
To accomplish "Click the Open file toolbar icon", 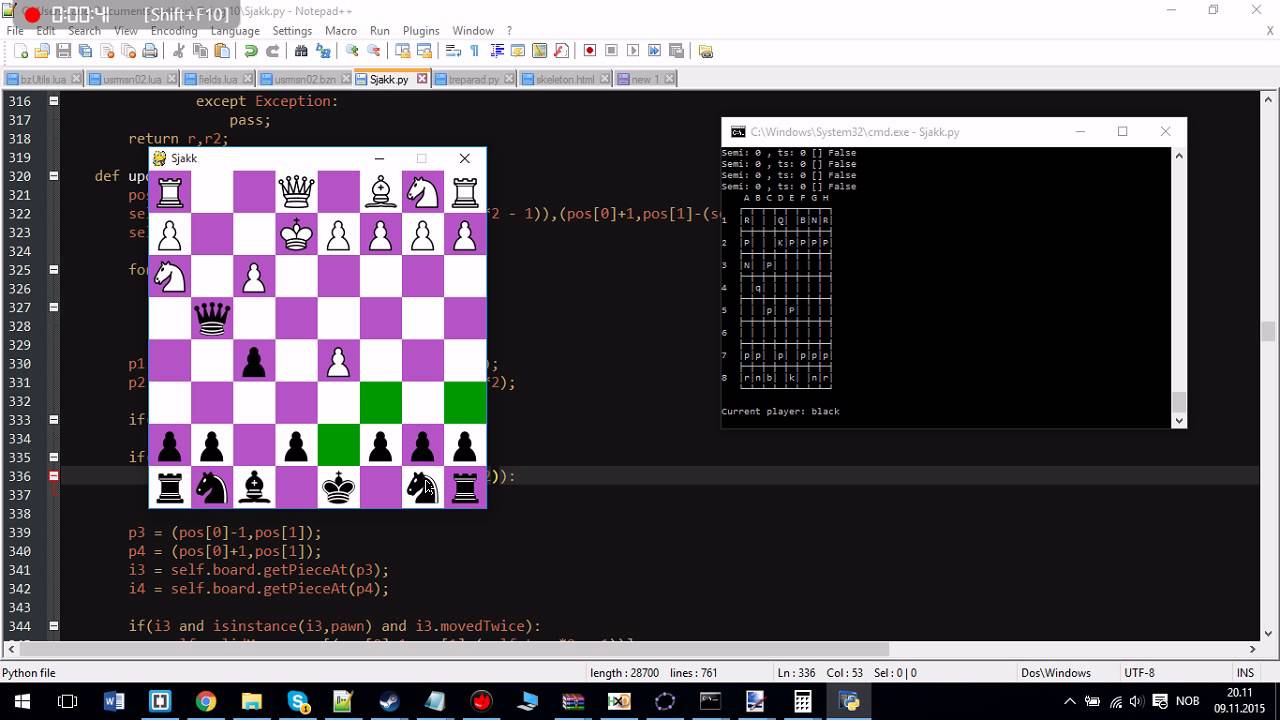I will [x=42, y=51].
